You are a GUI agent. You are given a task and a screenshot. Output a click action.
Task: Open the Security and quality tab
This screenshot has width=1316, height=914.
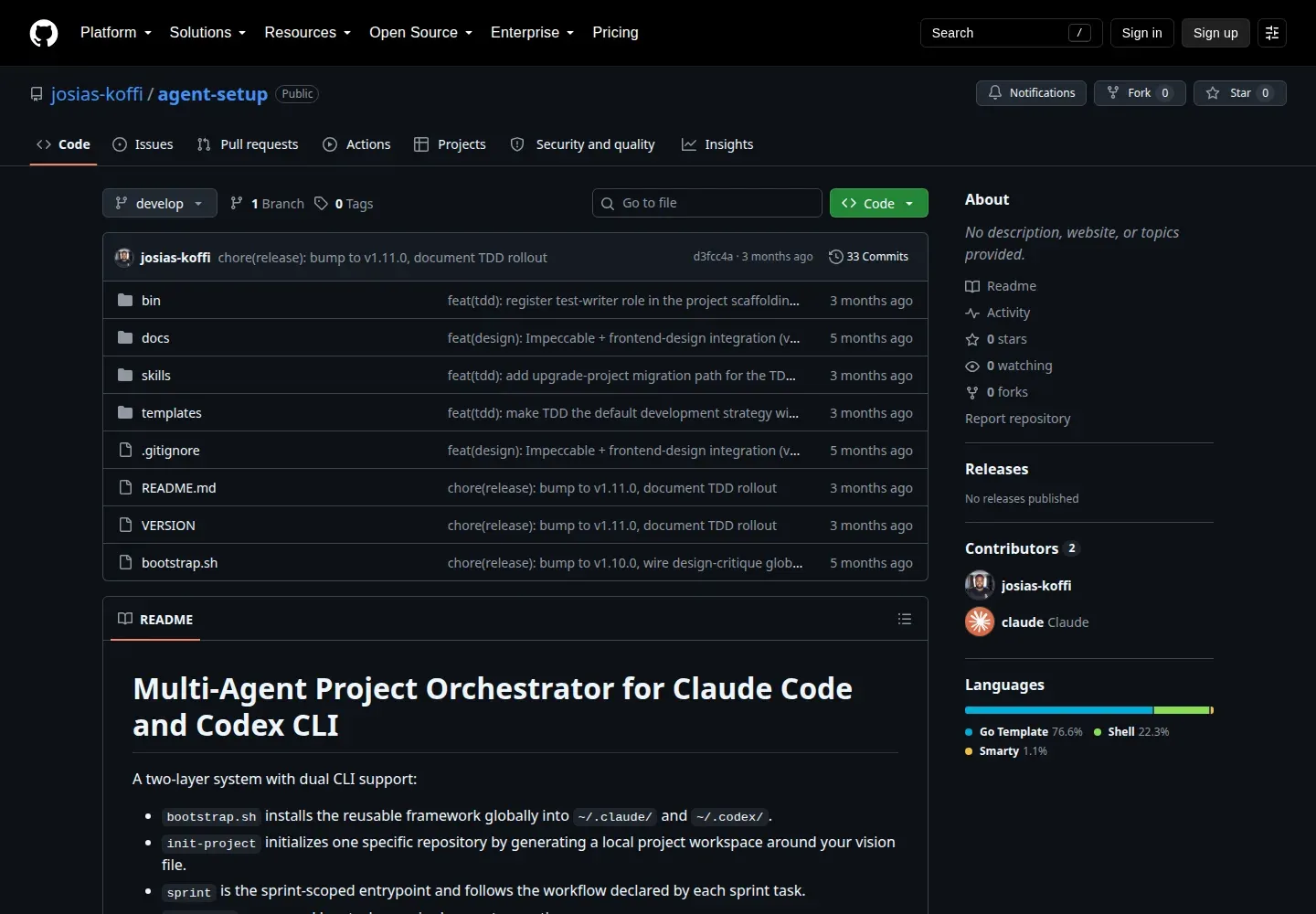(x=582, y=144)
